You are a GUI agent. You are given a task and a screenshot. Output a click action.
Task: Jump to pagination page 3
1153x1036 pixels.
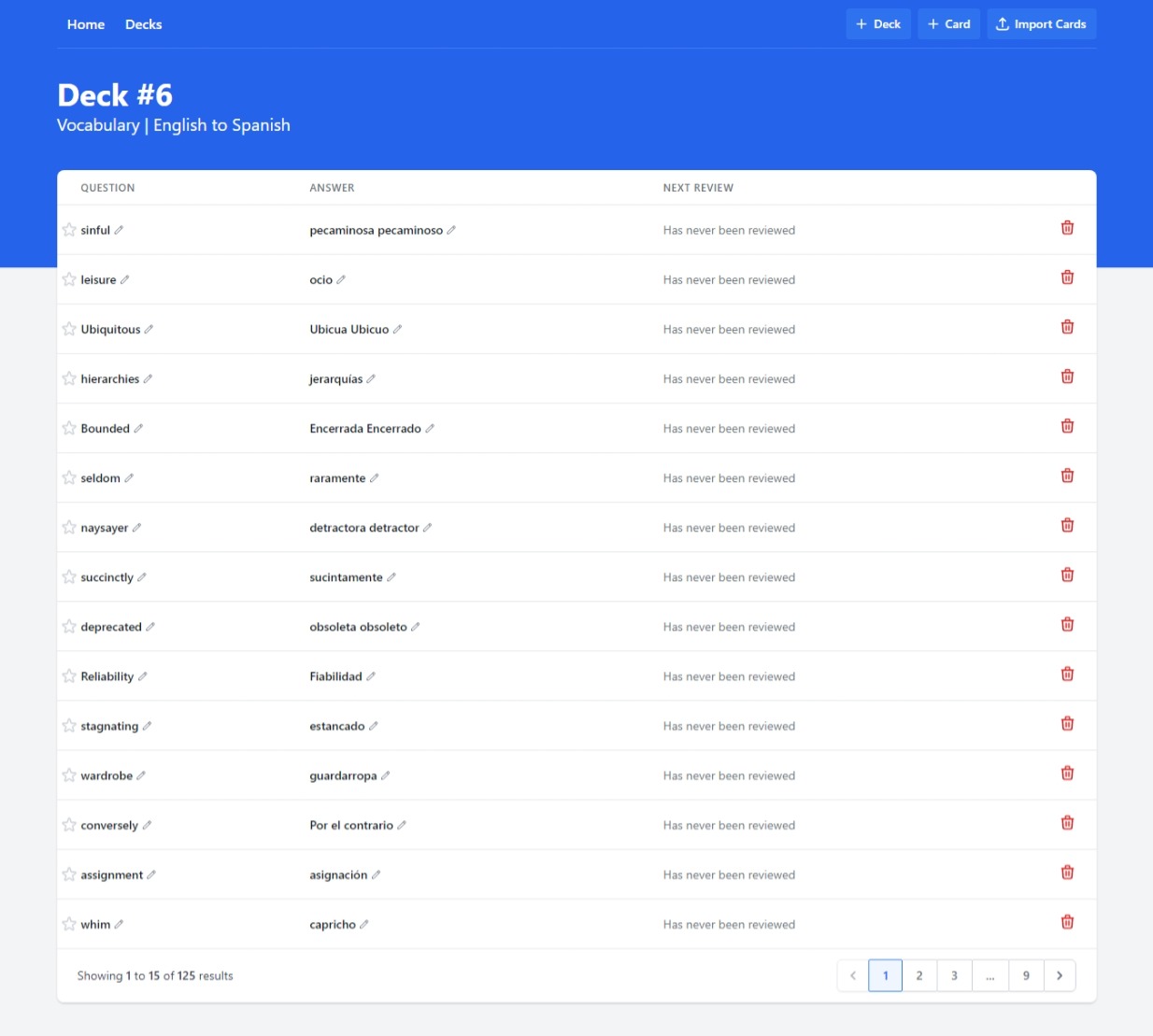pyautogui.click(x=954, y=975)
